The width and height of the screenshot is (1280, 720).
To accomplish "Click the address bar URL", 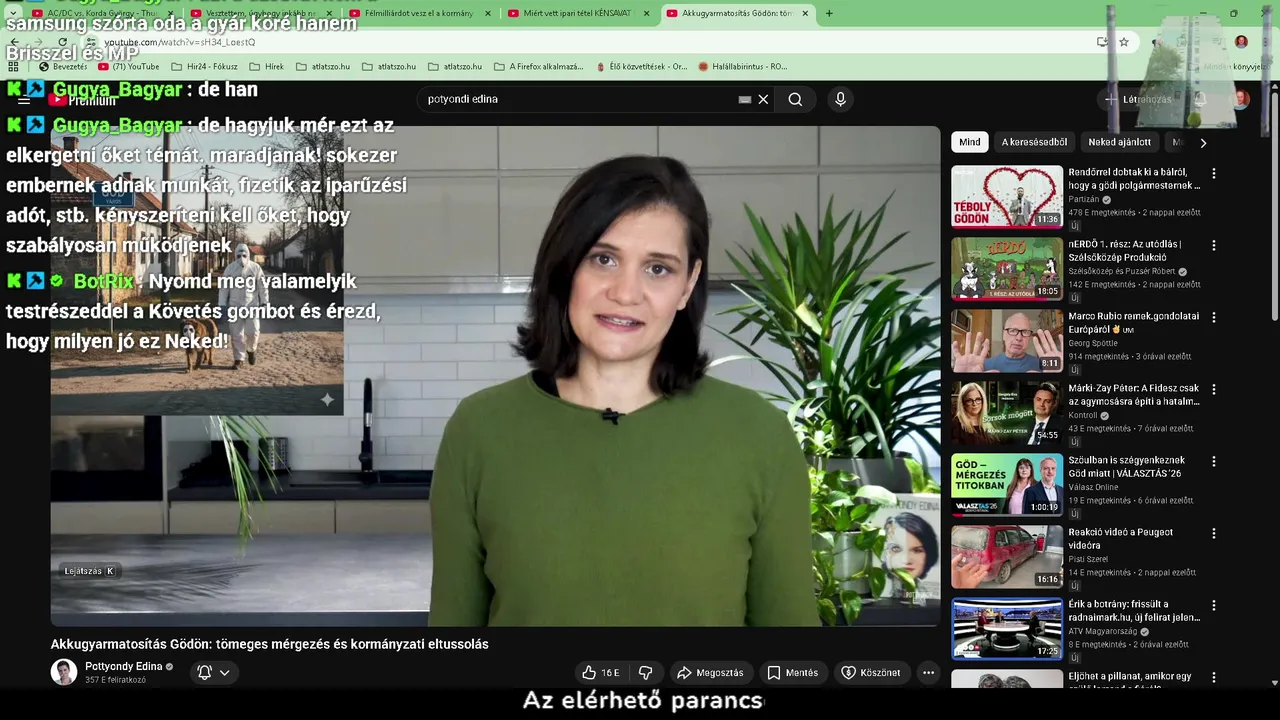I will [180, 42].
